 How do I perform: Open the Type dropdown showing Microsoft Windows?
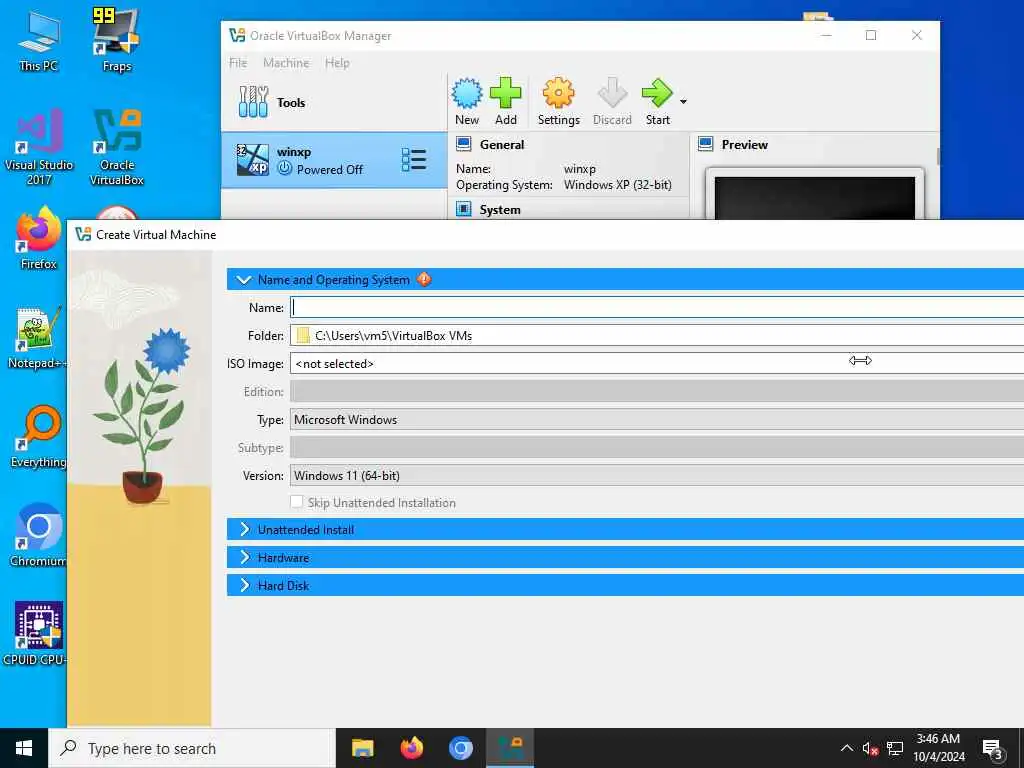[656, 419]
